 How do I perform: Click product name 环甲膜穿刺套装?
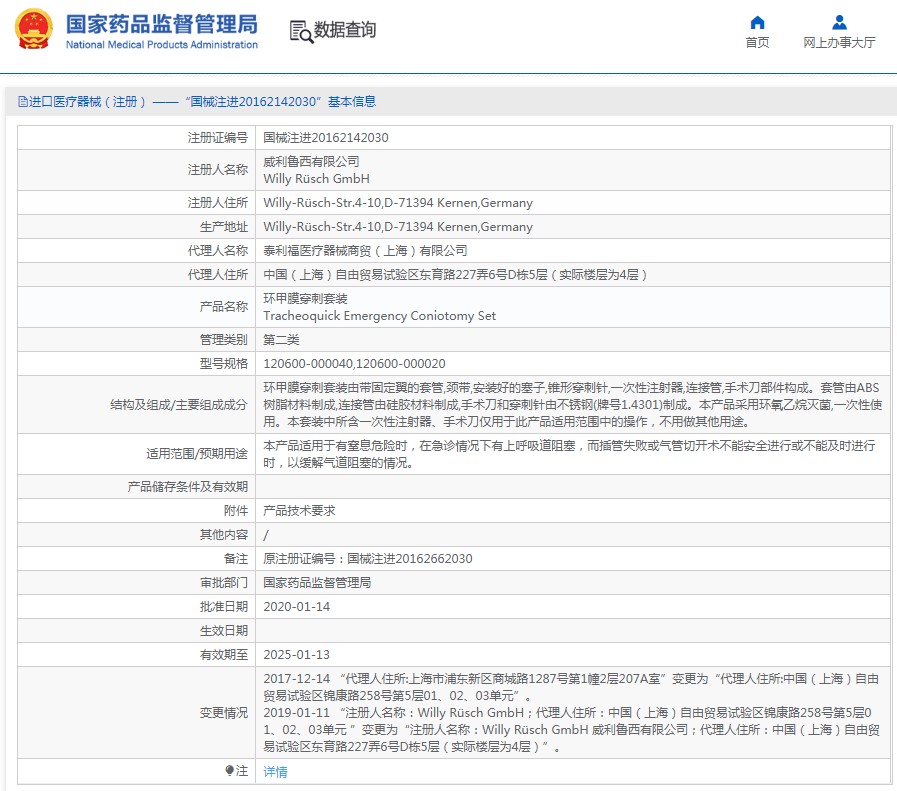tap(305, 299)
